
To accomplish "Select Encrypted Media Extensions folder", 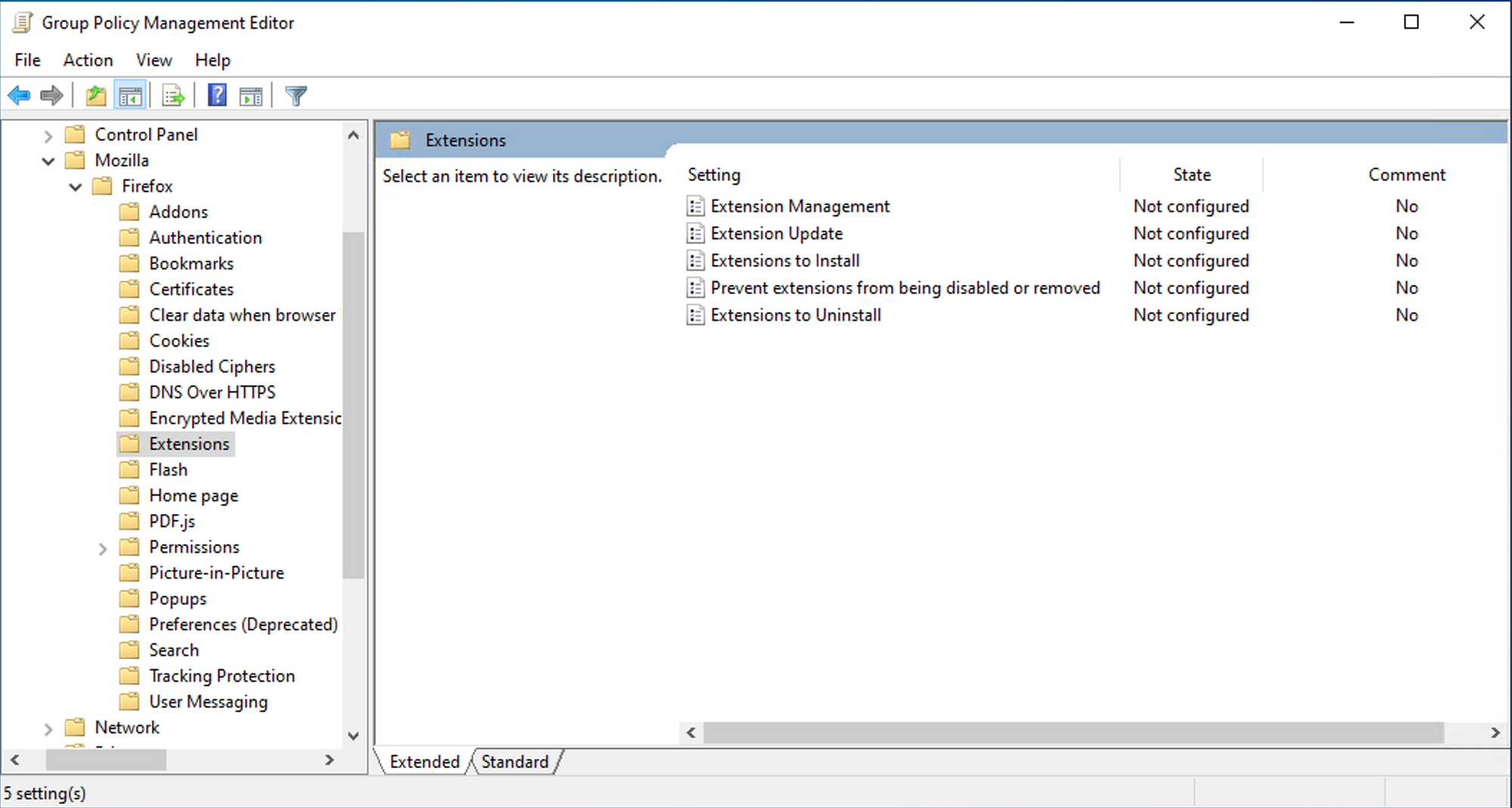I will (244, 418).
